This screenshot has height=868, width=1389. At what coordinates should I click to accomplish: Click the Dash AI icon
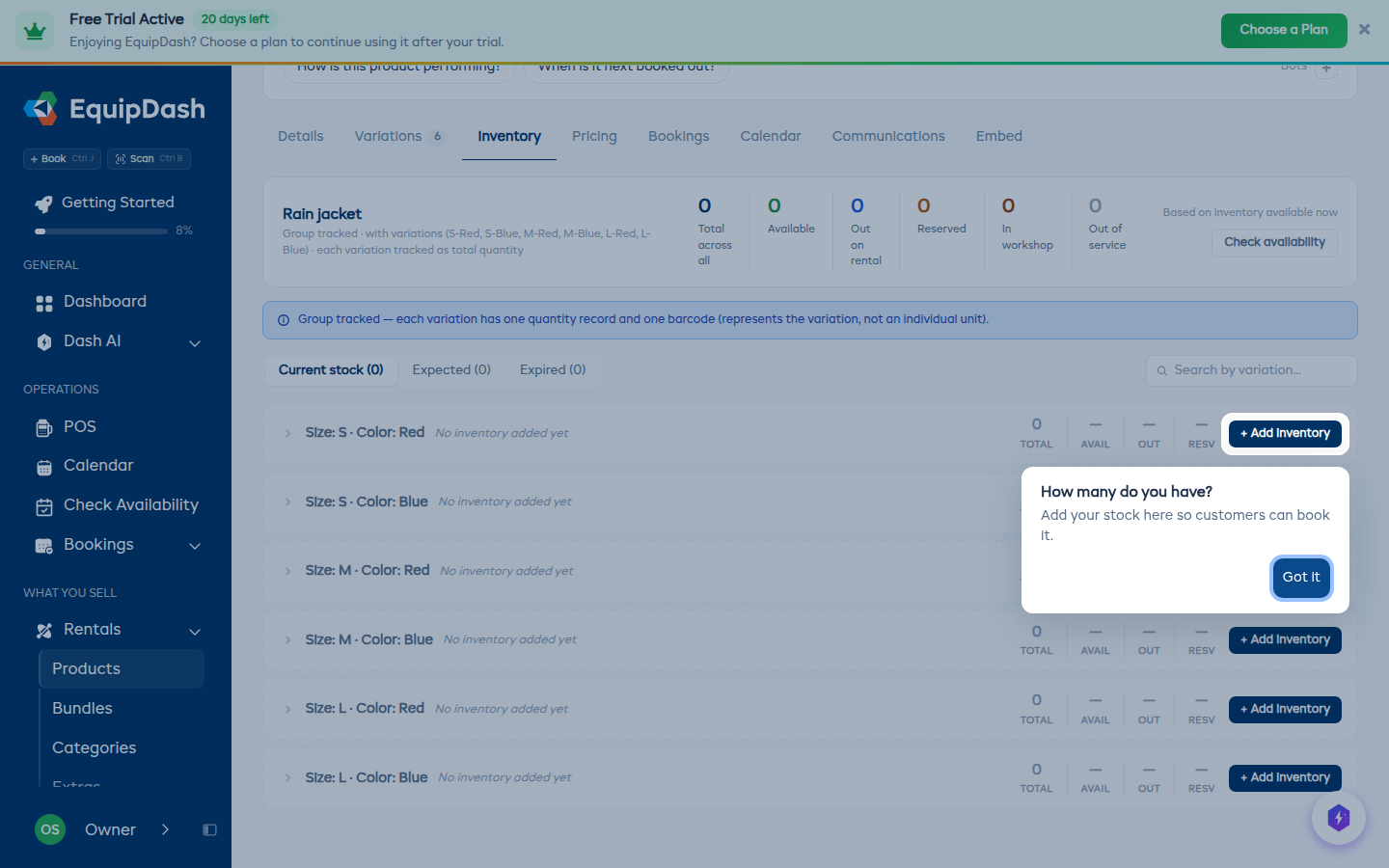[x=44, y=342]
